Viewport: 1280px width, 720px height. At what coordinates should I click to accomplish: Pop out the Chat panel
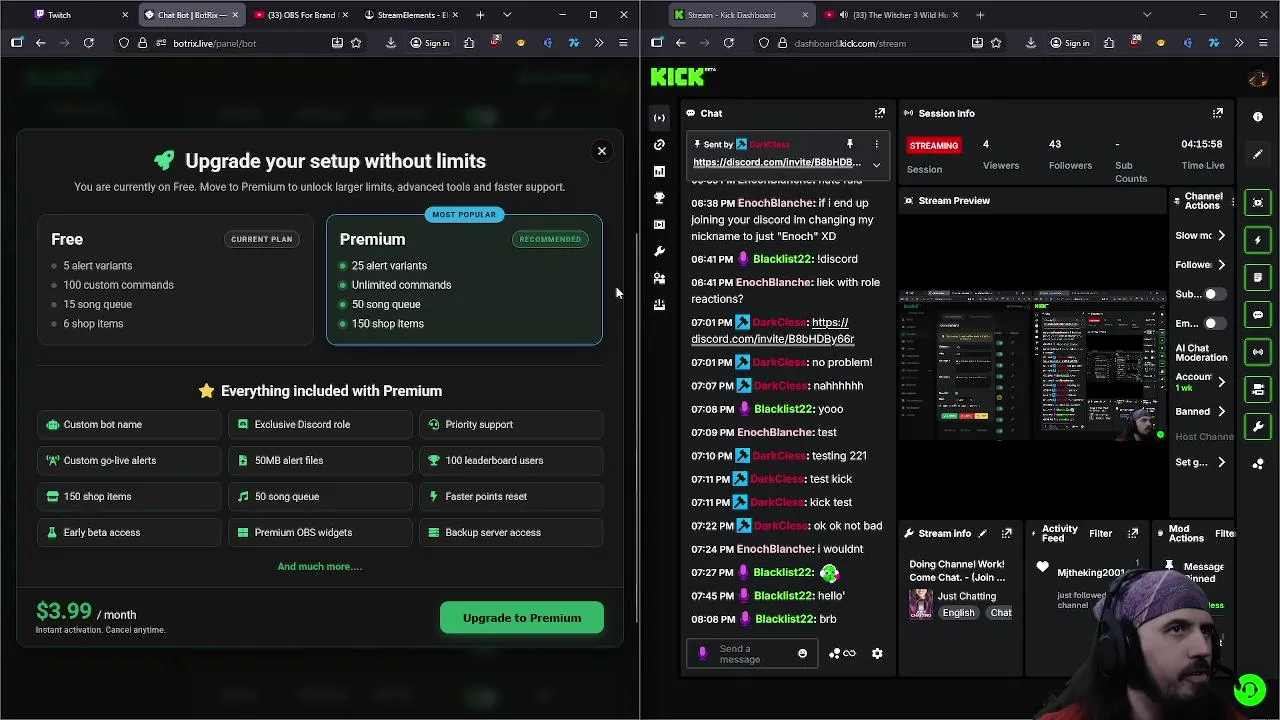click(880, 113)
